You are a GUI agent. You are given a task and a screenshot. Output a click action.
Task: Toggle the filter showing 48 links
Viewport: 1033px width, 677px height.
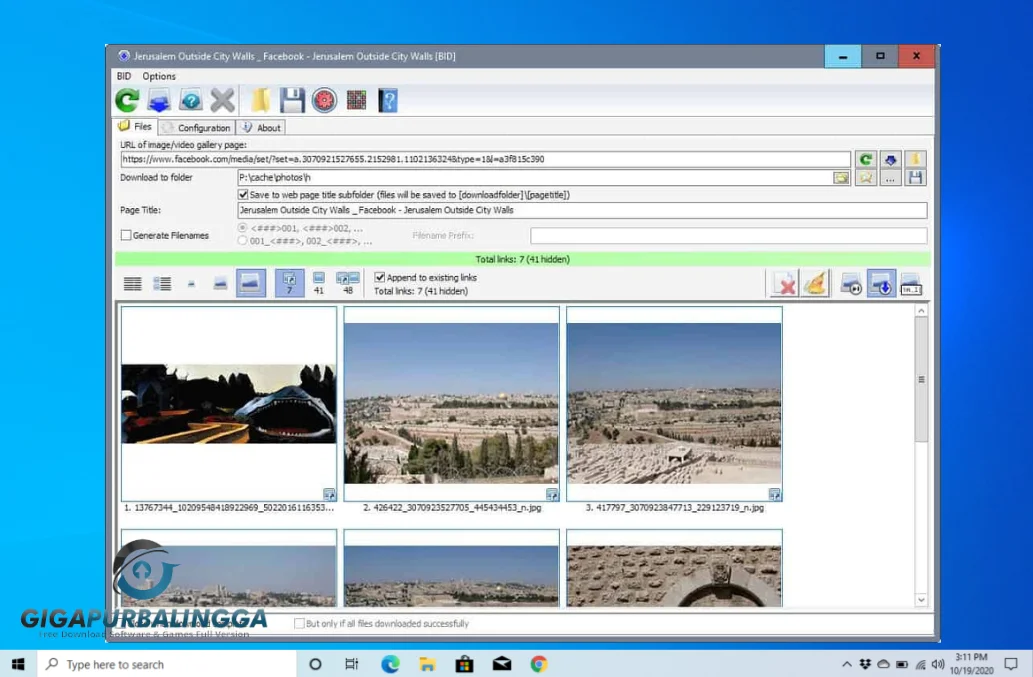pos(348,283)
